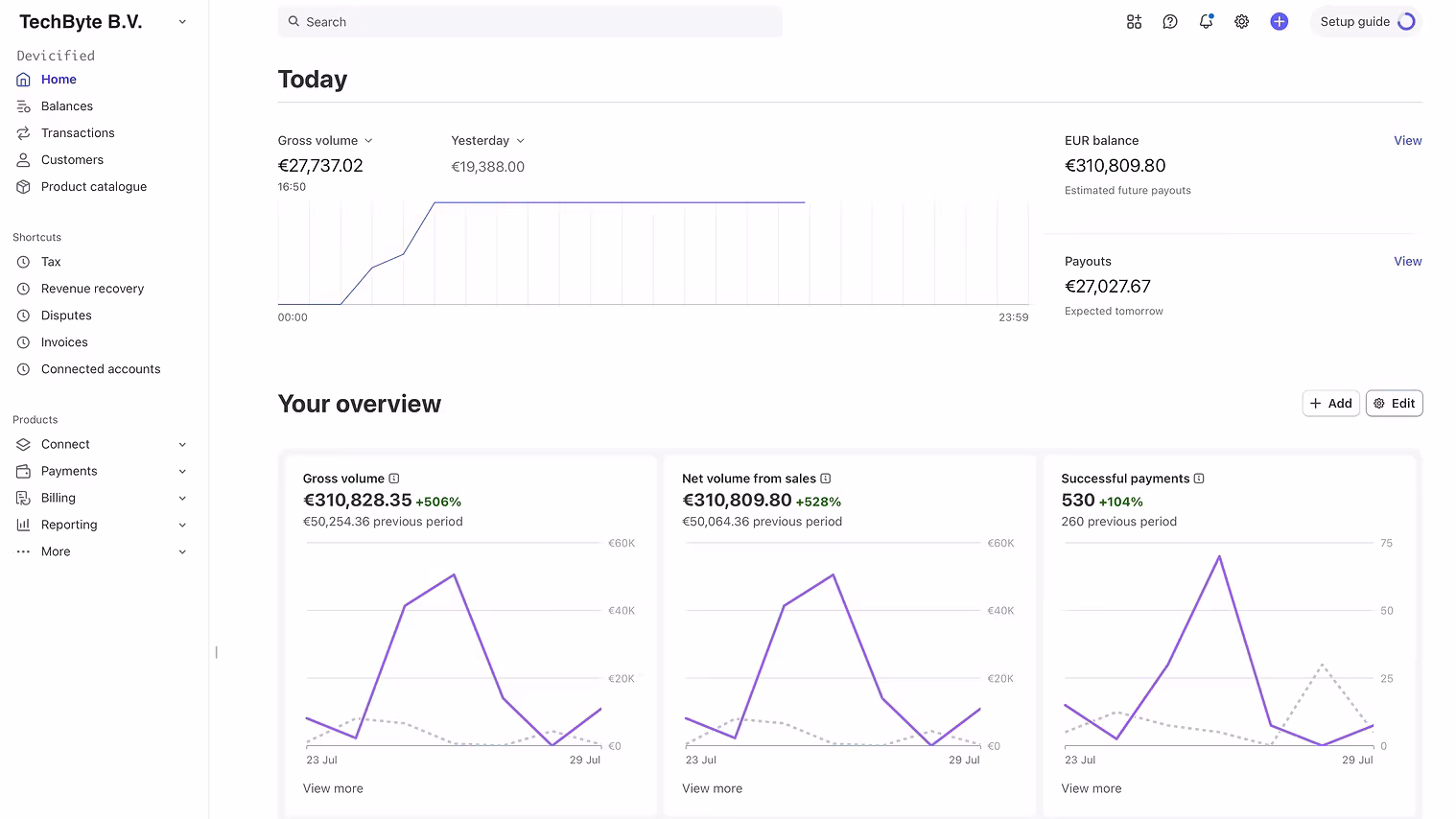Click the Search input field

pos(529,22)
